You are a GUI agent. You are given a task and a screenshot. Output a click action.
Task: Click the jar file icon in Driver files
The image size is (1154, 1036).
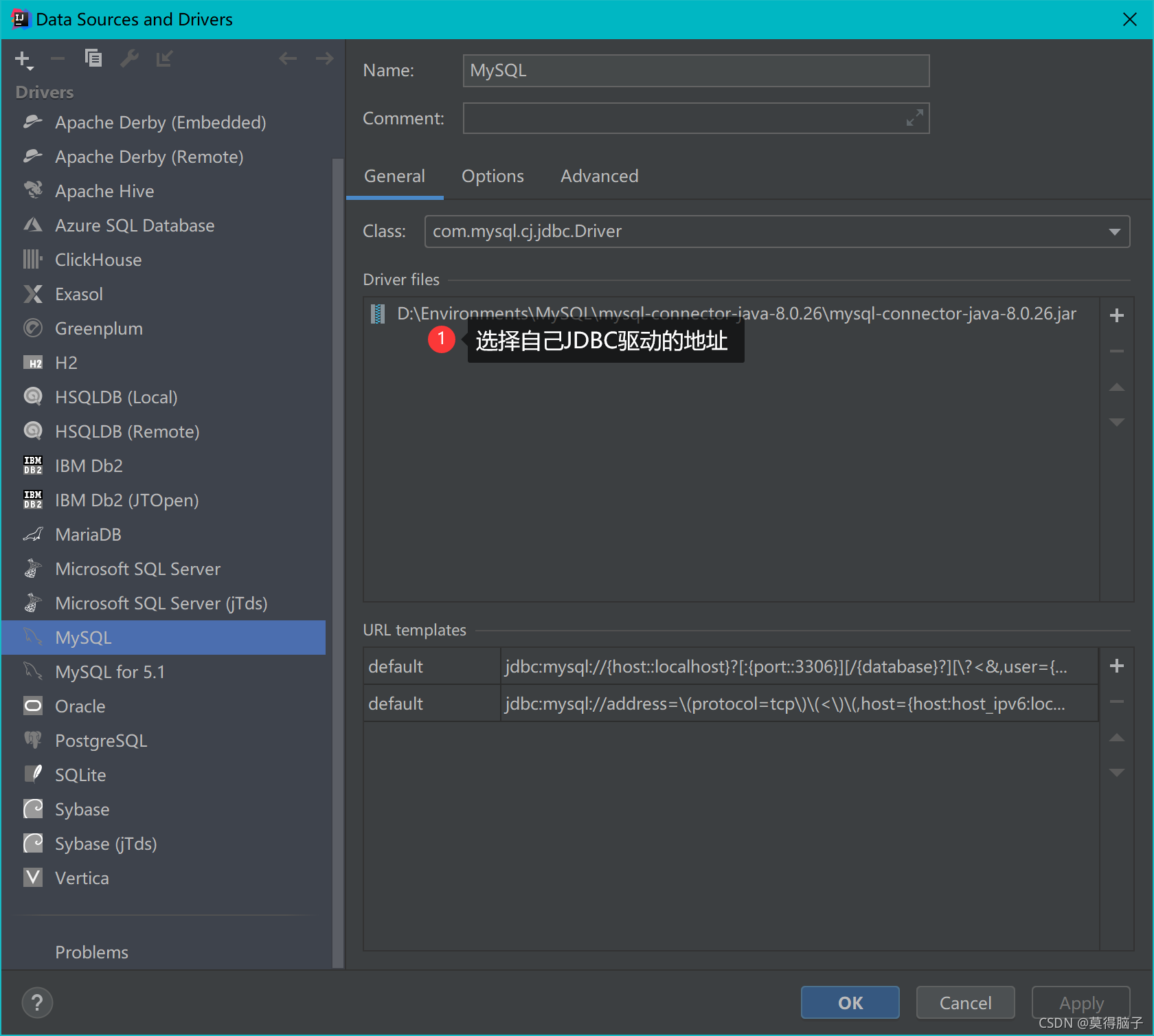(378, 314)
